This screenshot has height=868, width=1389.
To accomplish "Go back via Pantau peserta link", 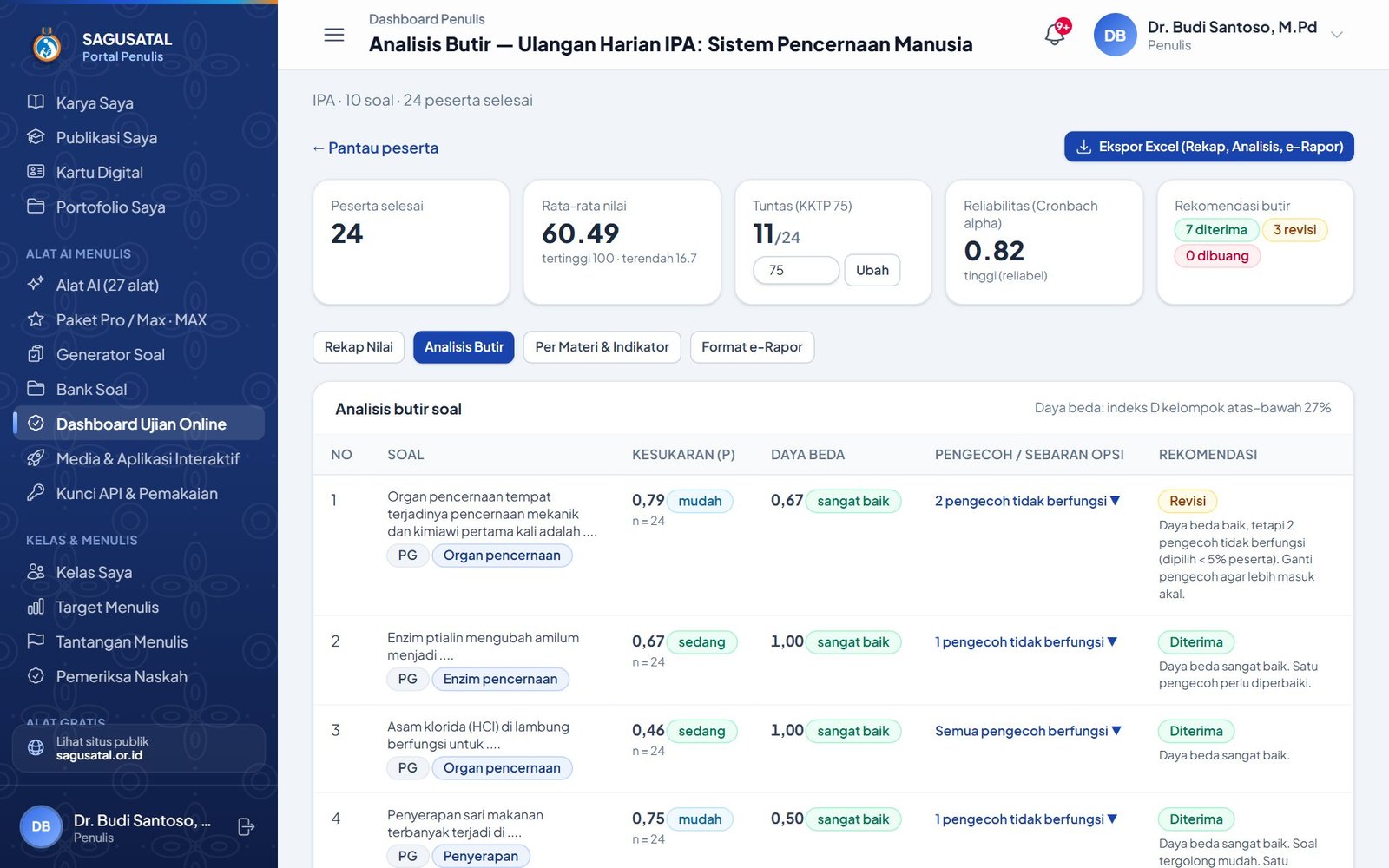I will click(x=375, y=148).
